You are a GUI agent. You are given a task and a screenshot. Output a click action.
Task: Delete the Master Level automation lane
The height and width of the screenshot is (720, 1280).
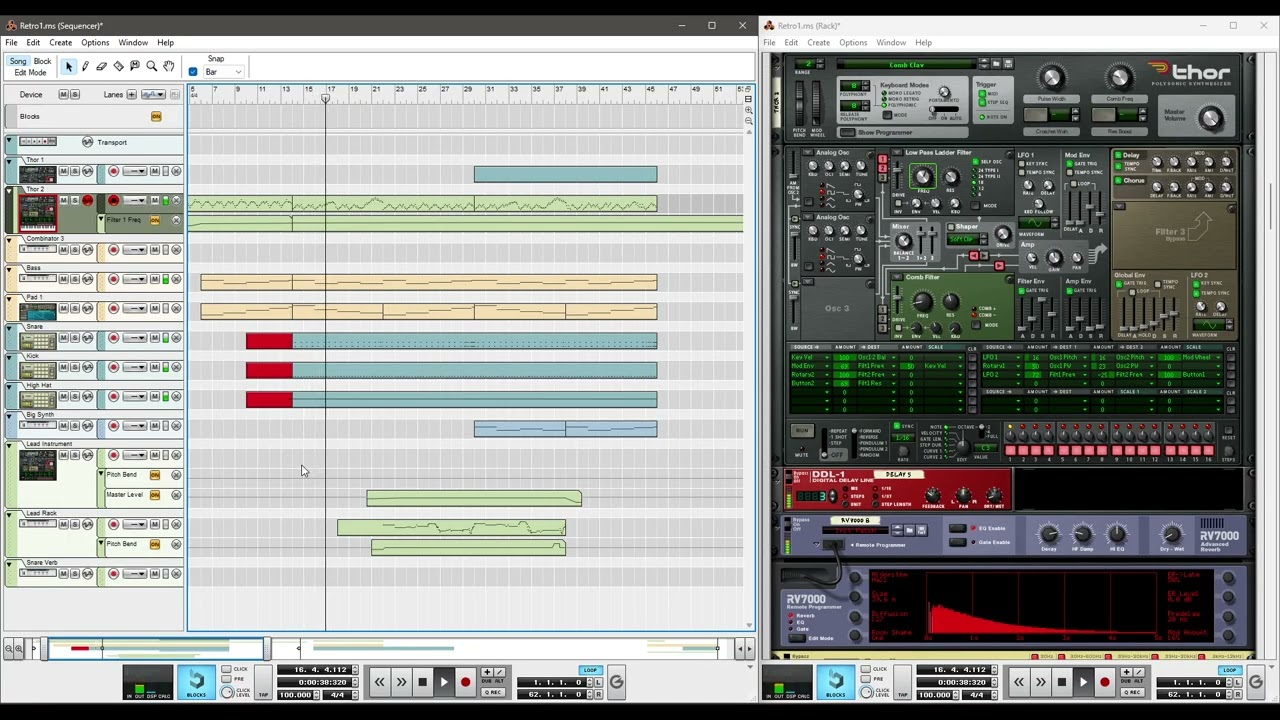pyautogui.click(x=176, y=495)
